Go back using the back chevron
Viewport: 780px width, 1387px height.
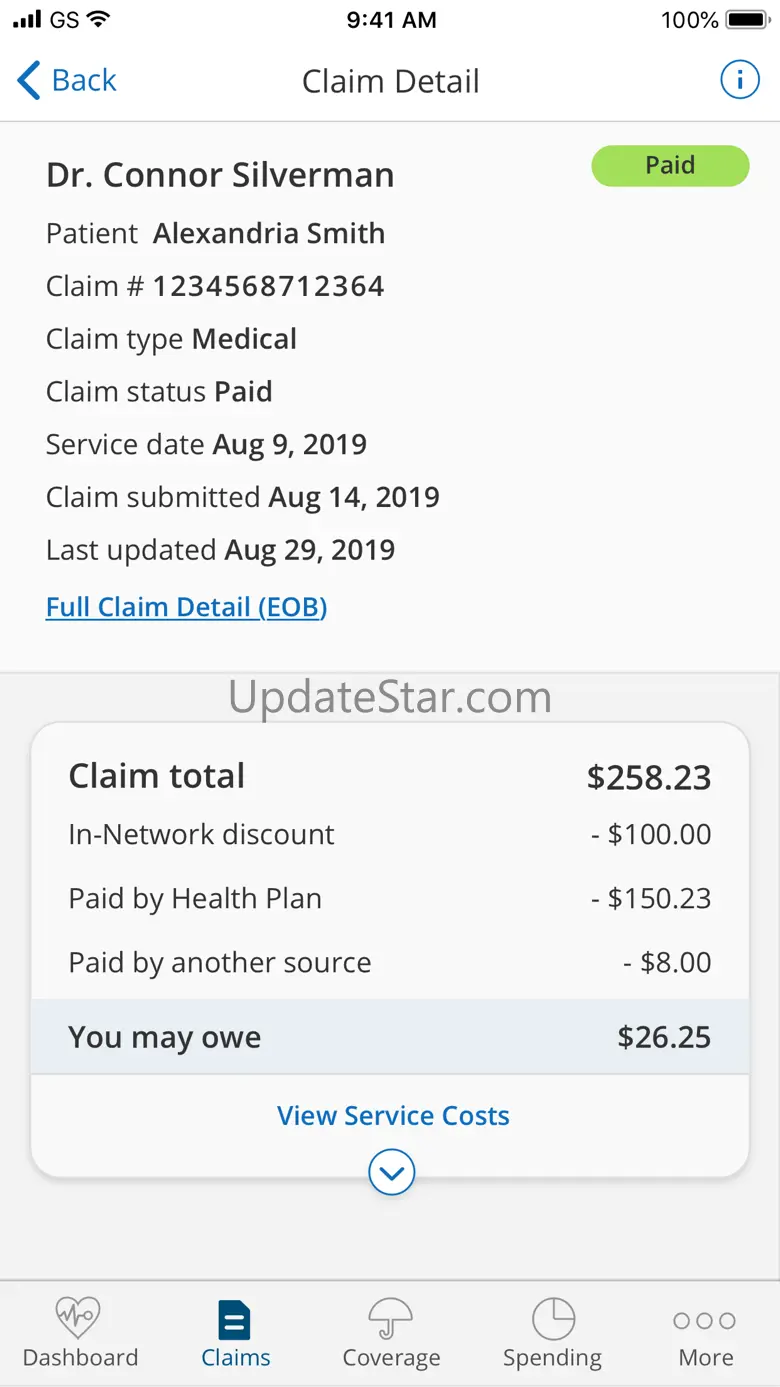point(29,80)
